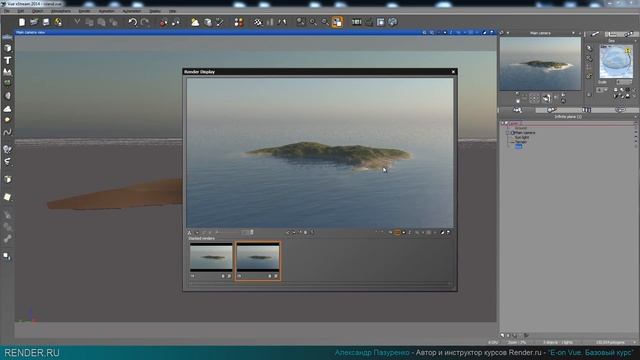This screenshot has height=360, width=640.
Task: Open the Object menu
Action: 38,11
